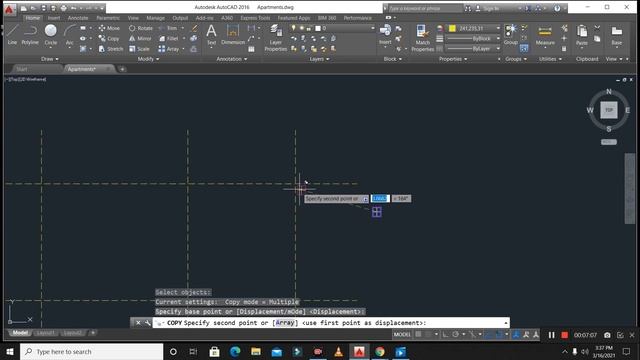
Task: Expand the Modify panel
Action: [148, 59]
